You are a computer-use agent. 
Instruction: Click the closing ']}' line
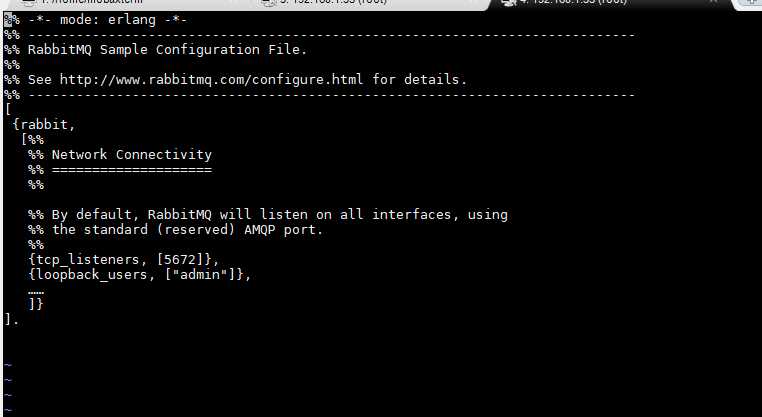pyautogui.click(x=36, y=304)
